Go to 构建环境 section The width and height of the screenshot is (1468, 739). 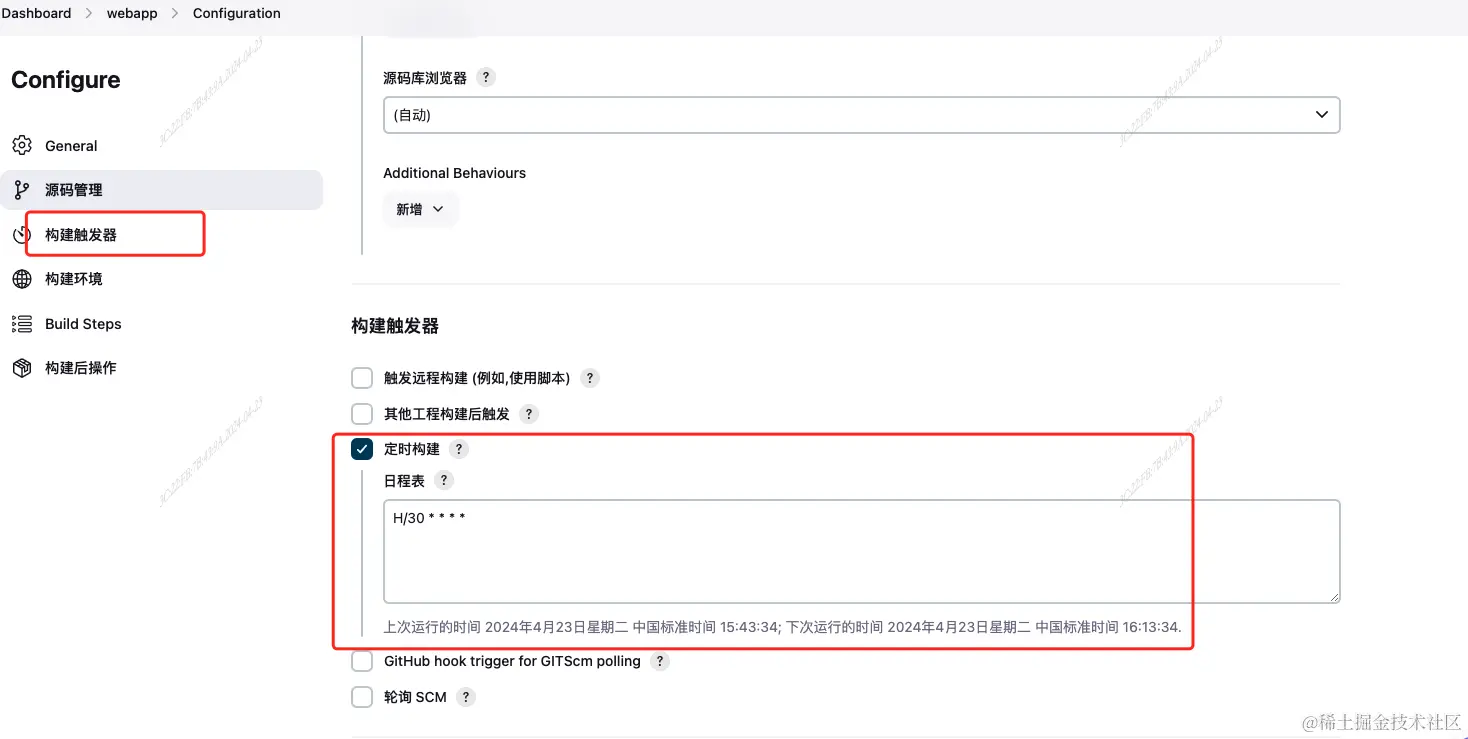point(161,279)
